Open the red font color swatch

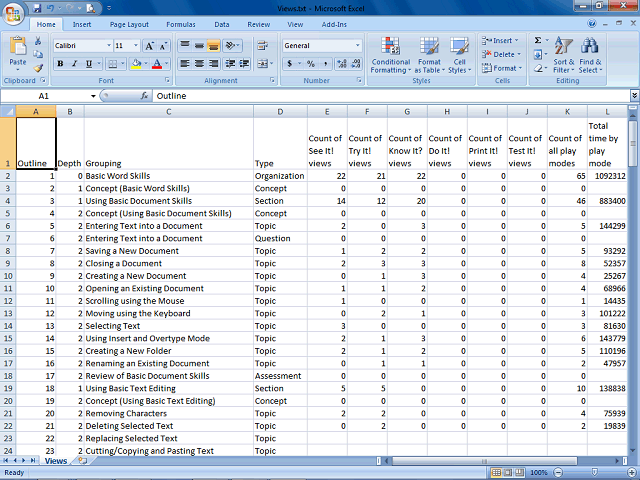157,63
